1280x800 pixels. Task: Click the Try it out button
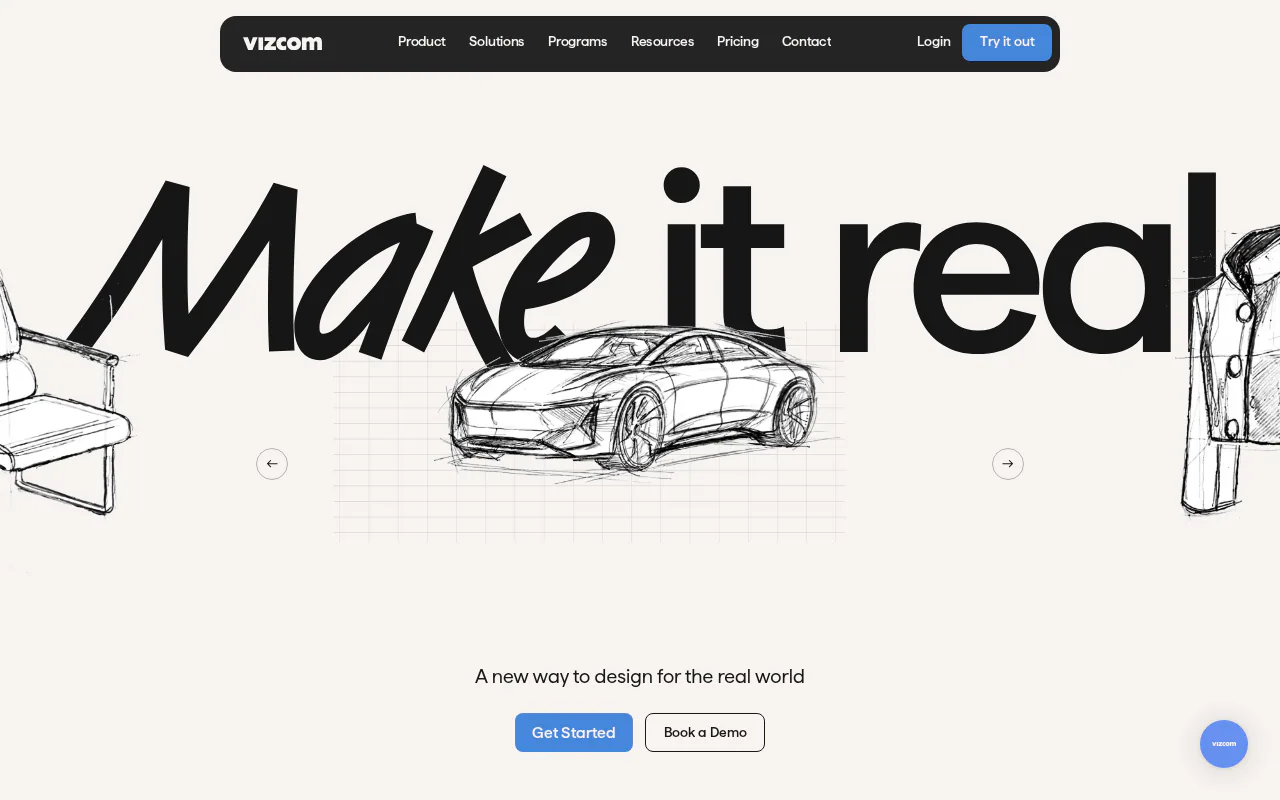1007,42
